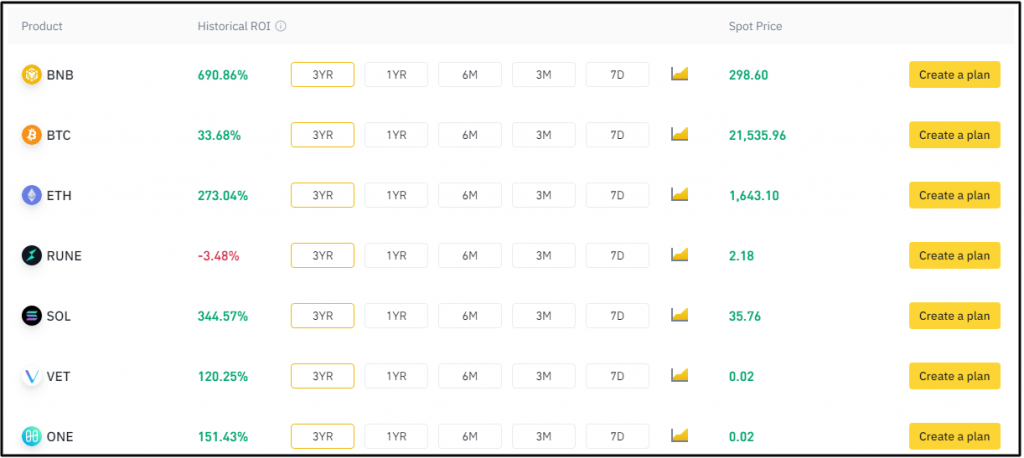This screenshot has width=1024, height=458.
Task: Choose 3YR period for BNB
Action: click(322, 75)
